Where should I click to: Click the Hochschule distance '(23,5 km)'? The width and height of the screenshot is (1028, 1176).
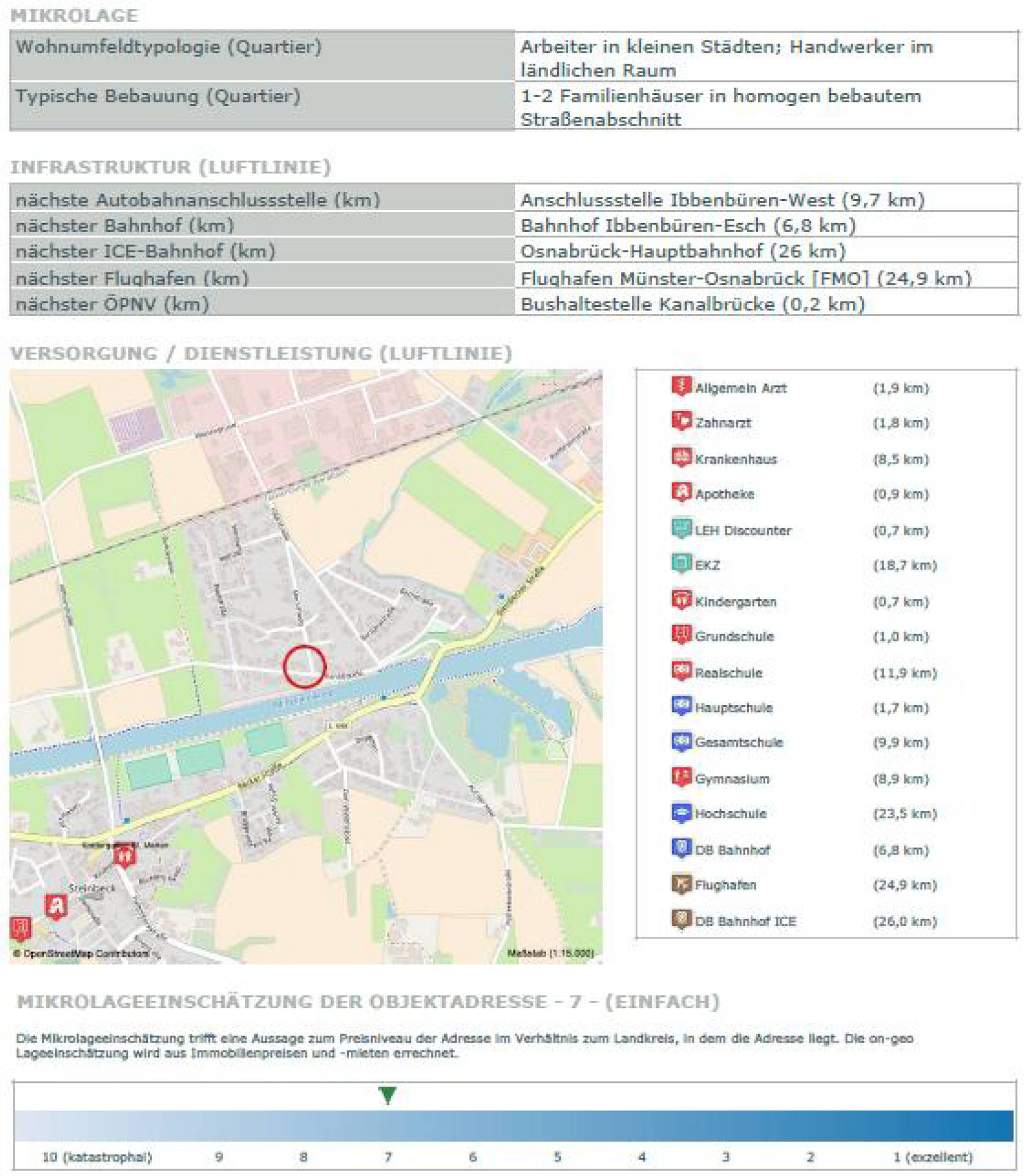904,813
